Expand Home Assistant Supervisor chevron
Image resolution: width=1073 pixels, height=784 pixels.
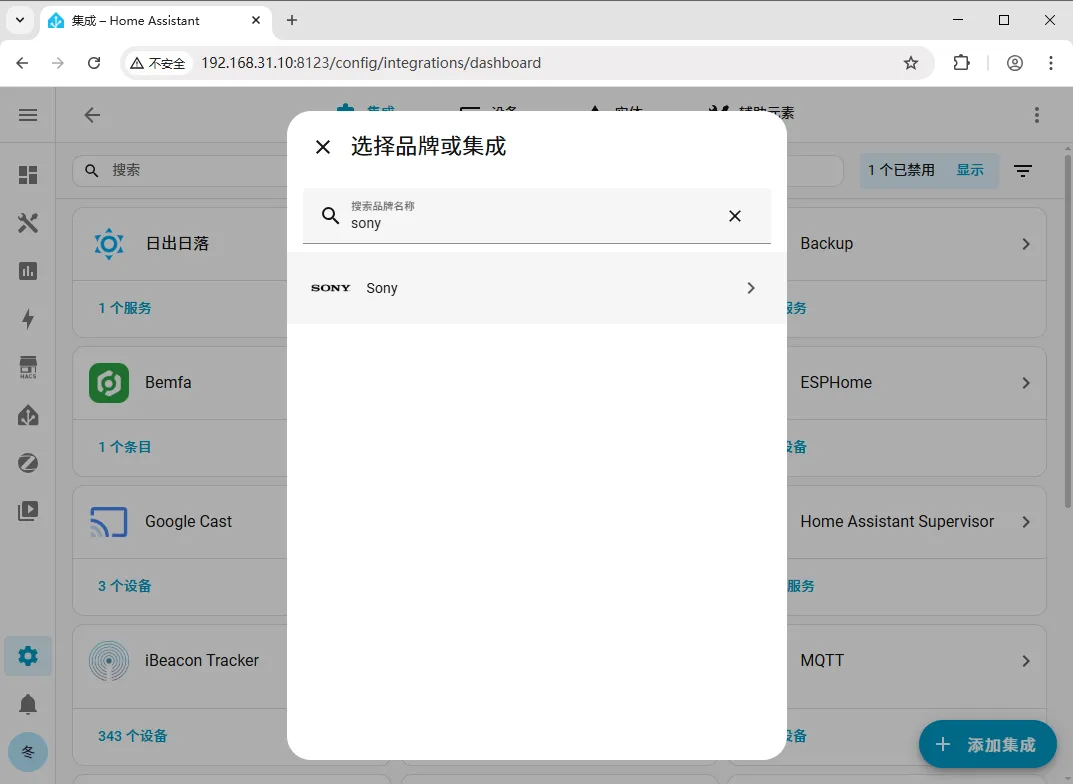coord(1026,522)
